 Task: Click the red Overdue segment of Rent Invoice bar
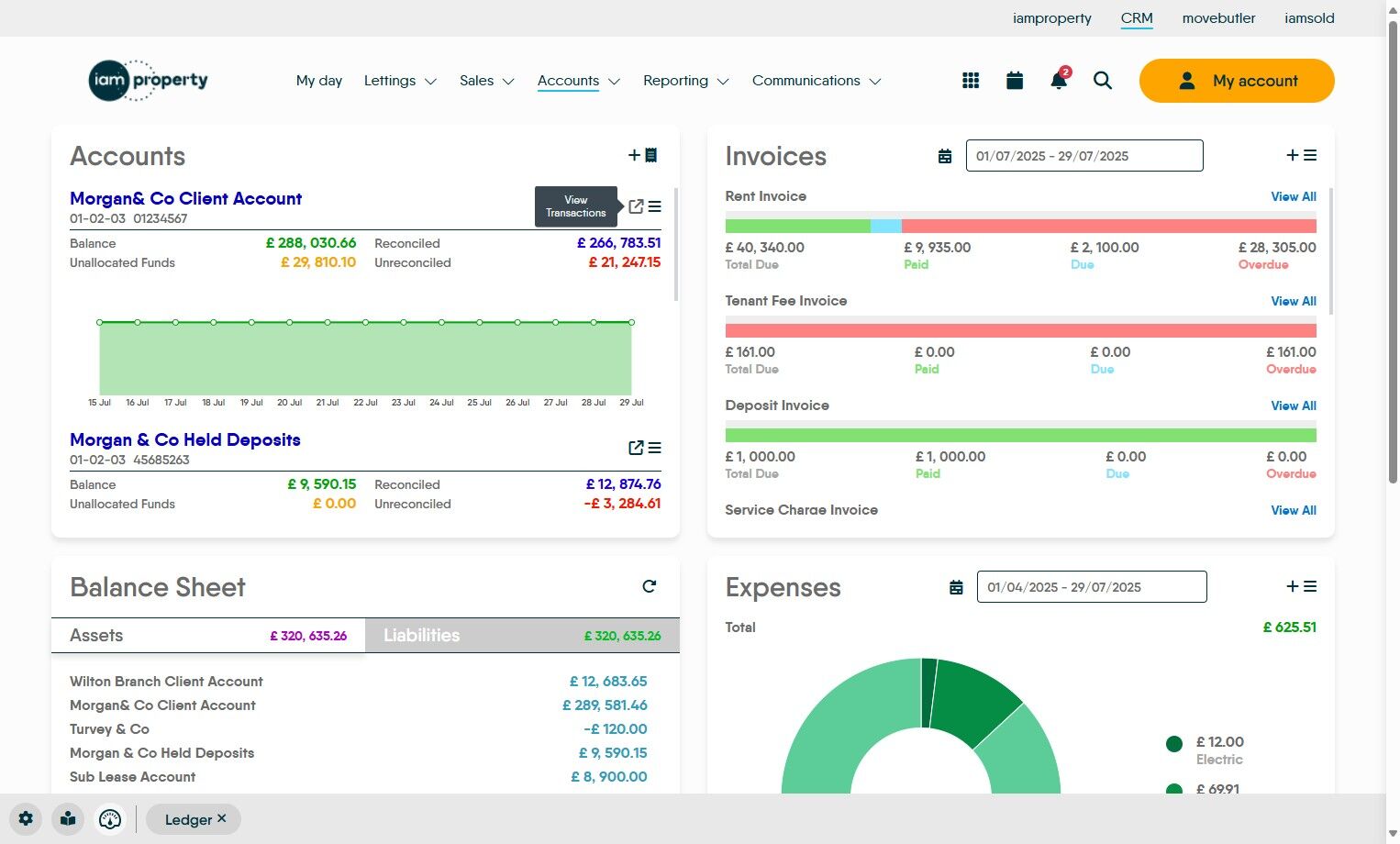pyautogui.click(x=1109, y=226)
